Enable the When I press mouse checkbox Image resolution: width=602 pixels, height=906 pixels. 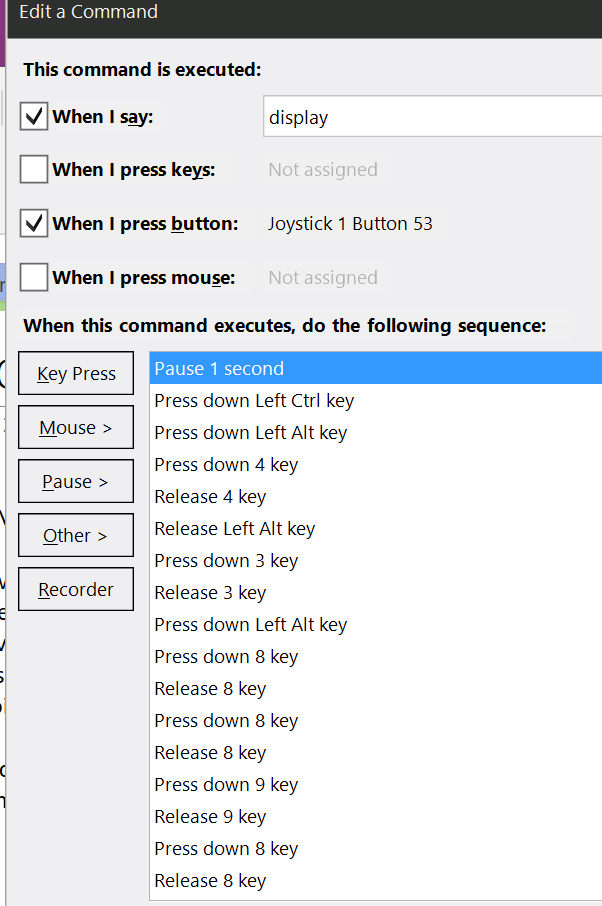[34, 277]
